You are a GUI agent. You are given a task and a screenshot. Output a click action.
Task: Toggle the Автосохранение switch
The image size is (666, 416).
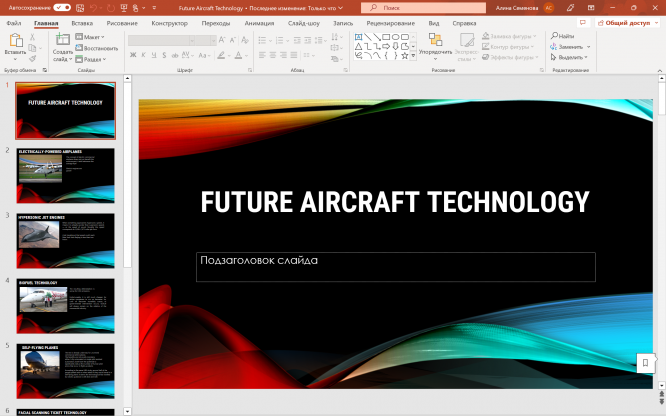point(61,7)
